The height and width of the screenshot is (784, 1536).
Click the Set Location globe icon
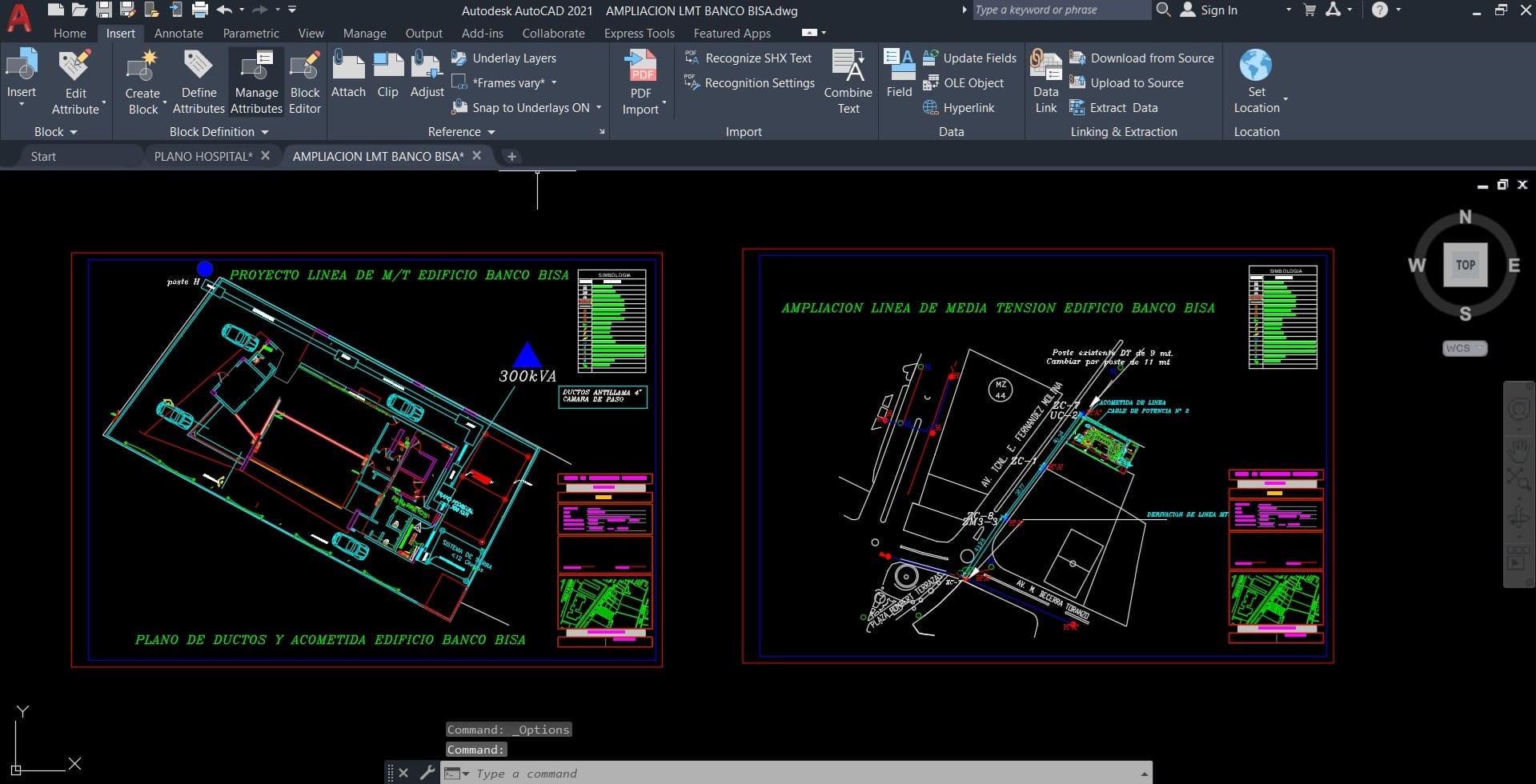coord(1255,66)
